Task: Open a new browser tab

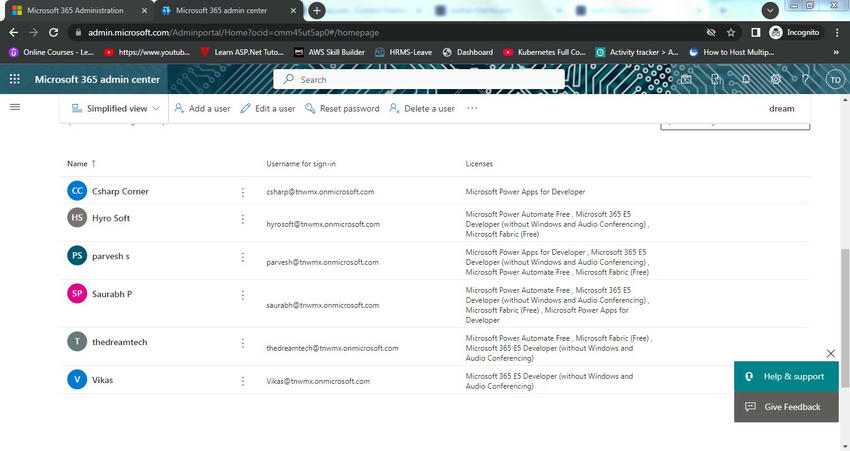Action: pyautogui.click(x=317, y=10)
